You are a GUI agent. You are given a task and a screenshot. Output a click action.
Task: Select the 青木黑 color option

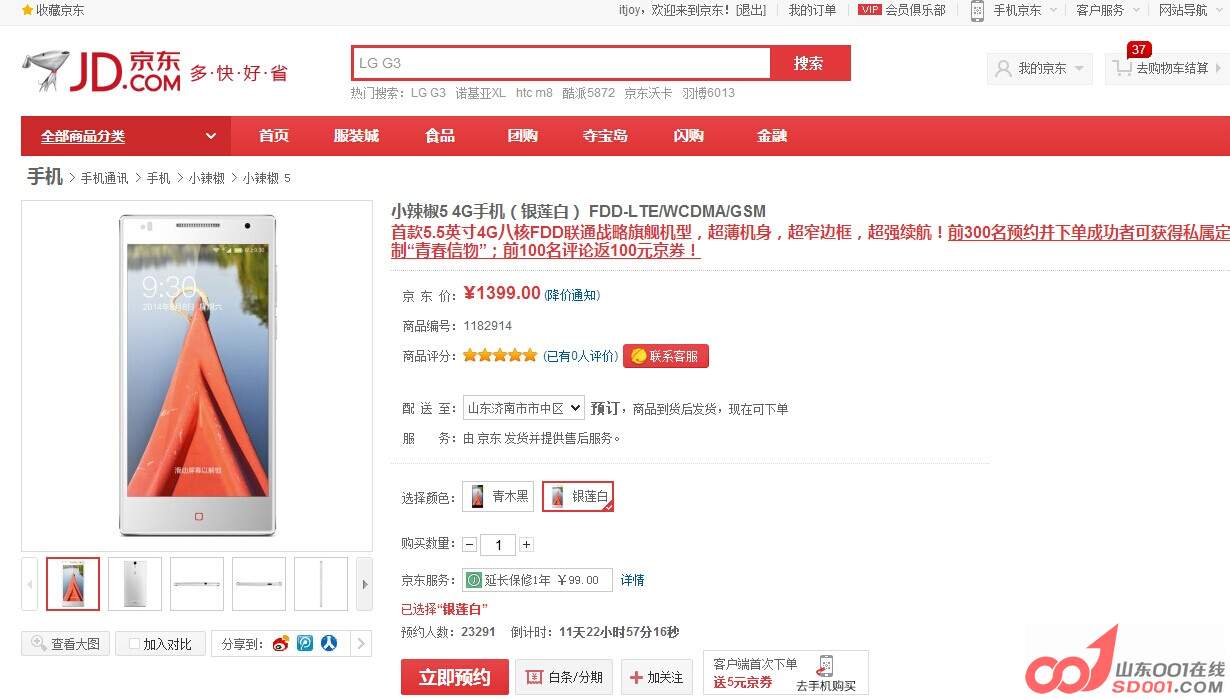coord(498,496)
